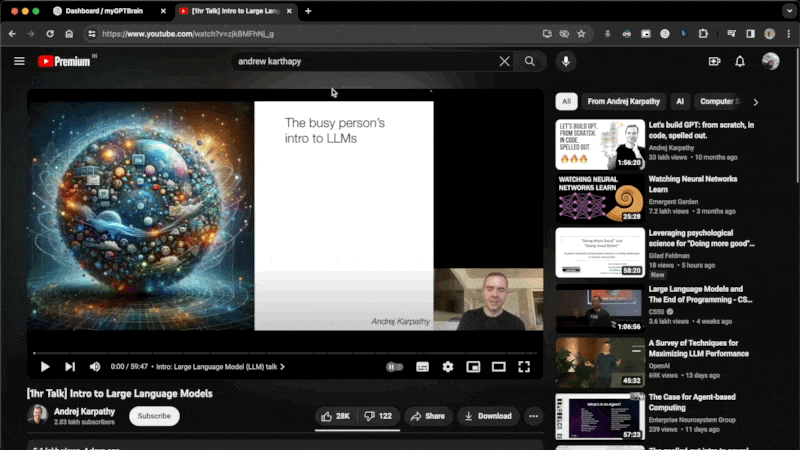Open the browser extensions puzzle icon
Image resolution: width=800 pixels, height=450 pixels.
[x=703, y=34]
